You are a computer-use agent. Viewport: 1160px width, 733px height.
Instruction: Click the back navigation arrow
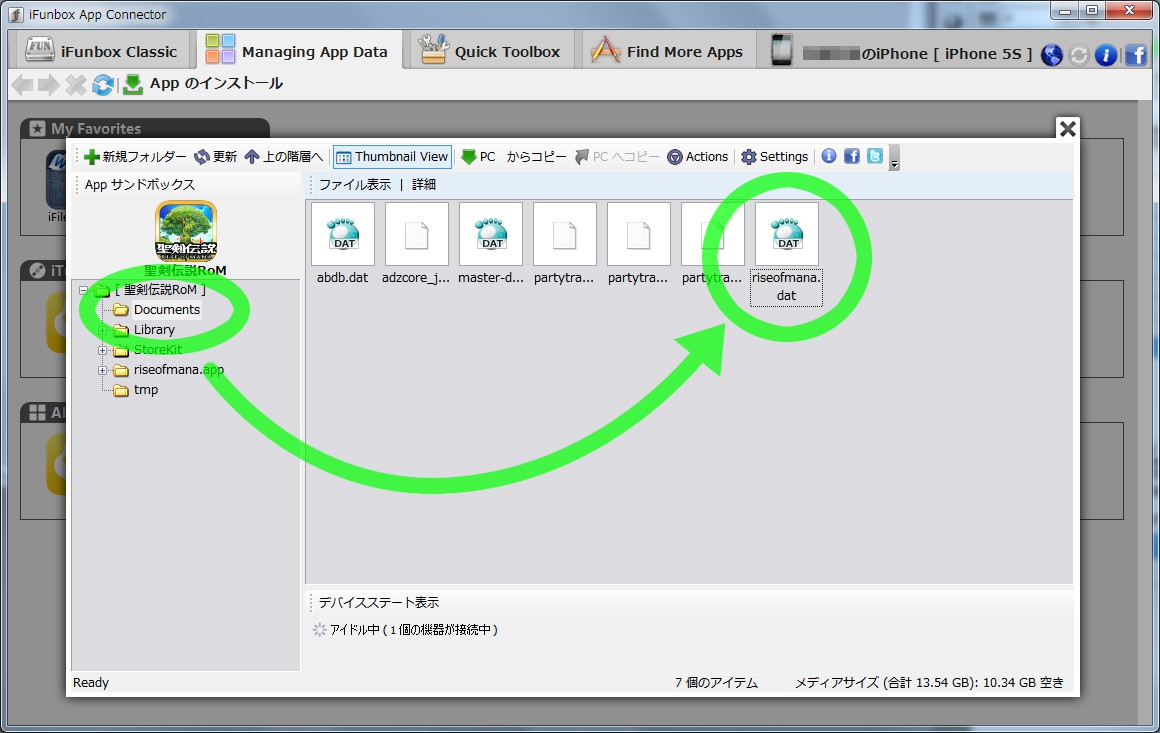click(x=22, y=85)
